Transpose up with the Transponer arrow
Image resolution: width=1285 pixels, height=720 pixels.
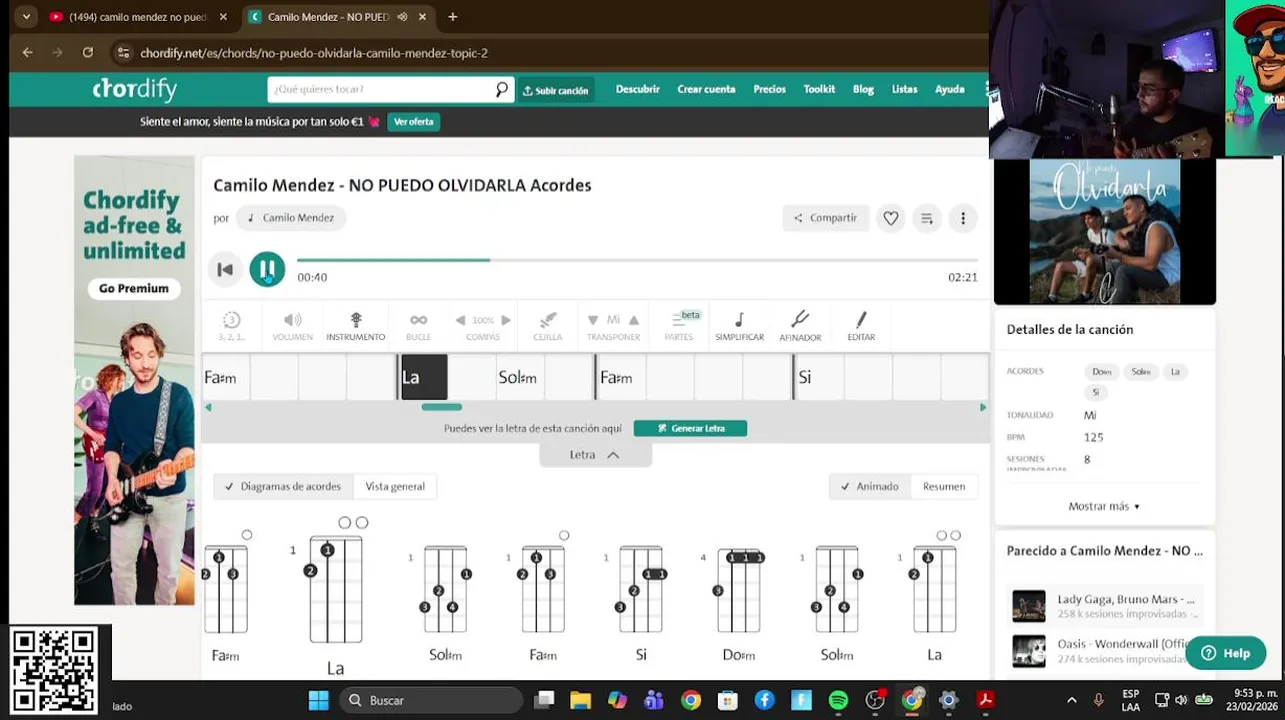pos(634,320)
